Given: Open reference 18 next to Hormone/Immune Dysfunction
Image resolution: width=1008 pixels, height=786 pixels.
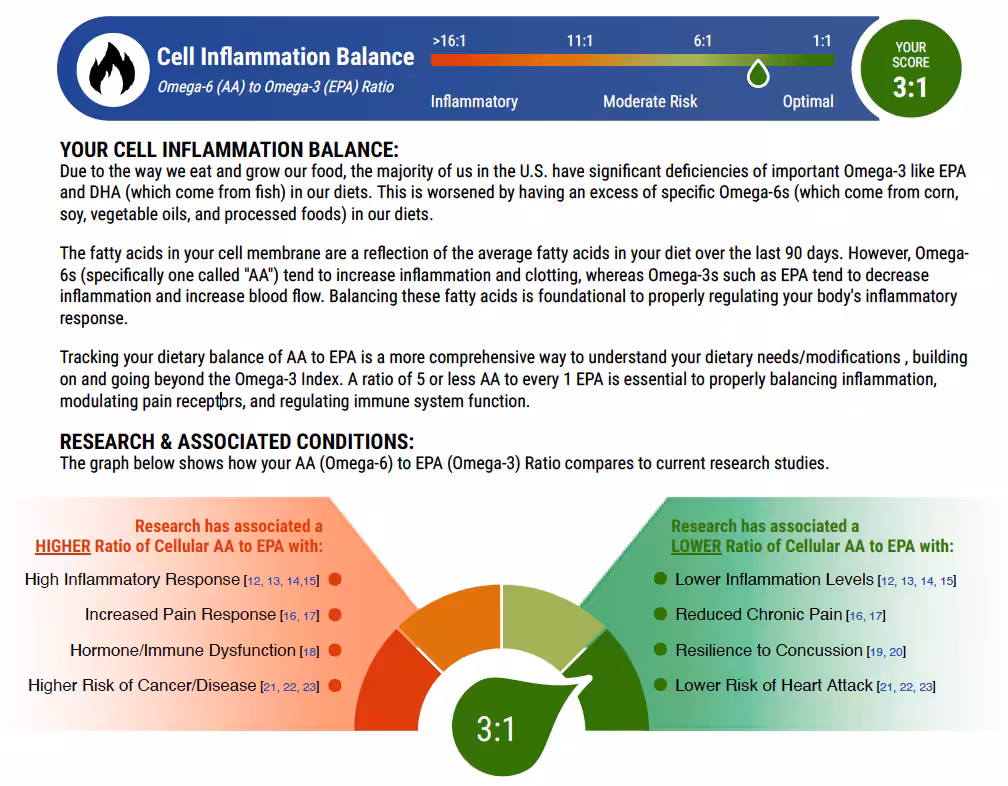Looking at the screenshot, I should (310, 652).
